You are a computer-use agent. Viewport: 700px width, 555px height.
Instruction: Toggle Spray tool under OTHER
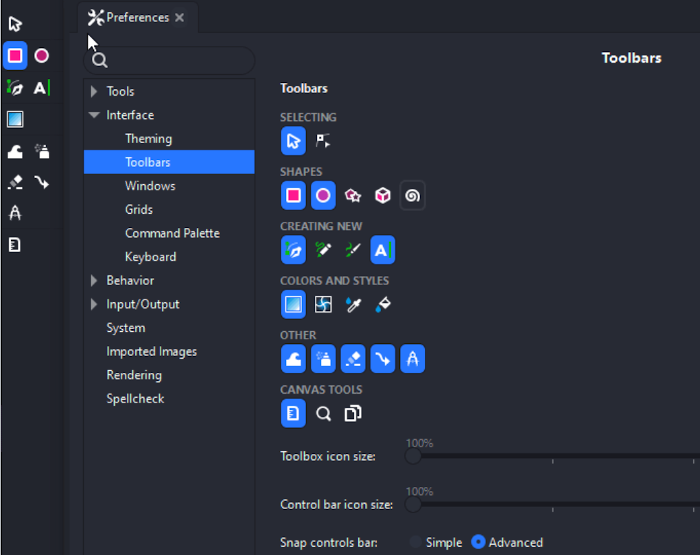tap(323, 359)
